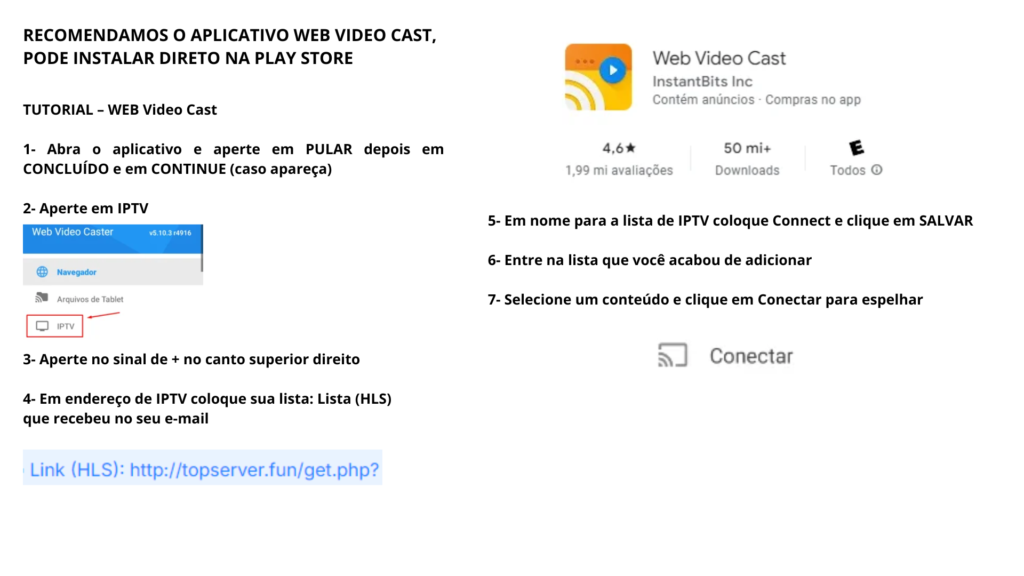Image resolution: width=1024 pixels, height=576 pixels.
Task: Click step 3 about the + sign
Action: click(191, 359)
